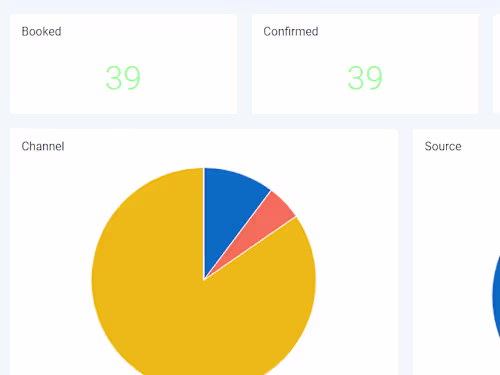
Task: Select the green 39 under Confirmed
Action: coord(365,78)
